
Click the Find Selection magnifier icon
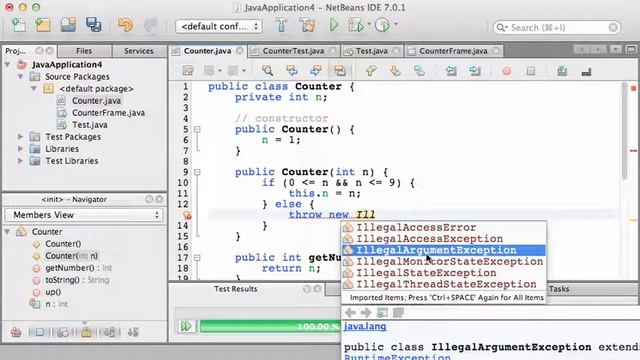tap(267, 71)
